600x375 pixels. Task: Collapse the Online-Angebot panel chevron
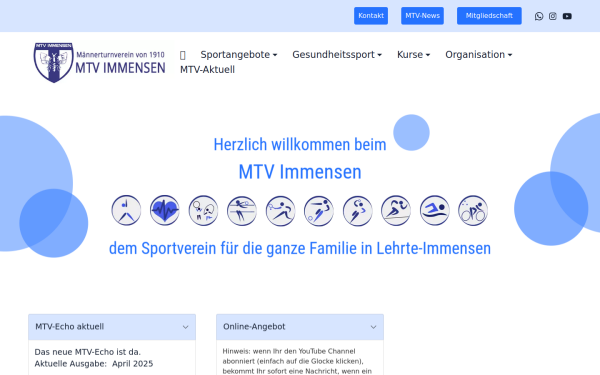[373, 327]
